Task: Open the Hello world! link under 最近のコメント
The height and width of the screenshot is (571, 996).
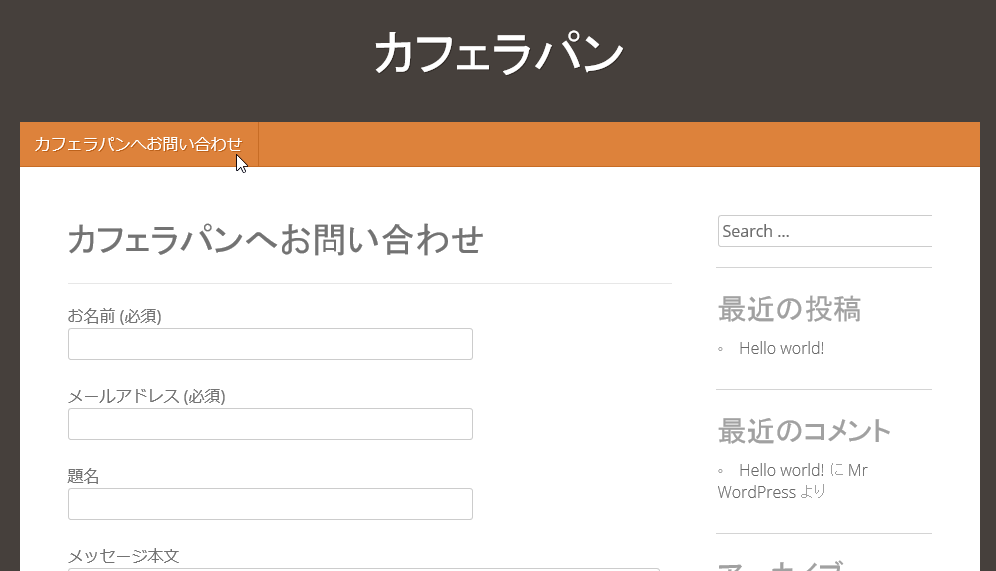Action: (x=781, y=470)
